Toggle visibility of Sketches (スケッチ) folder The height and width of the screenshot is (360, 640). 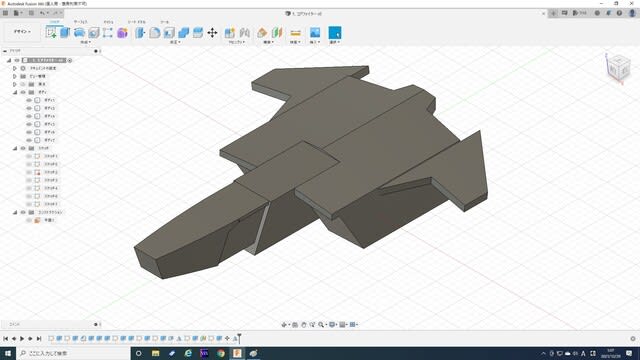(x=23, y=148)
